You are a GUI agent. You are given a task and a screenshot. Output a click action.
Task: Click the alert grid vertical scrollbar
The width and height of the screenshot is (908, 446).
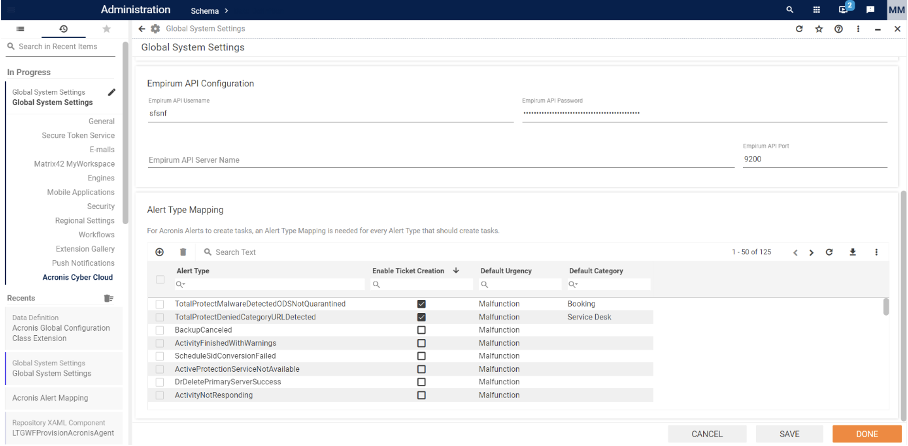(886, 307)
